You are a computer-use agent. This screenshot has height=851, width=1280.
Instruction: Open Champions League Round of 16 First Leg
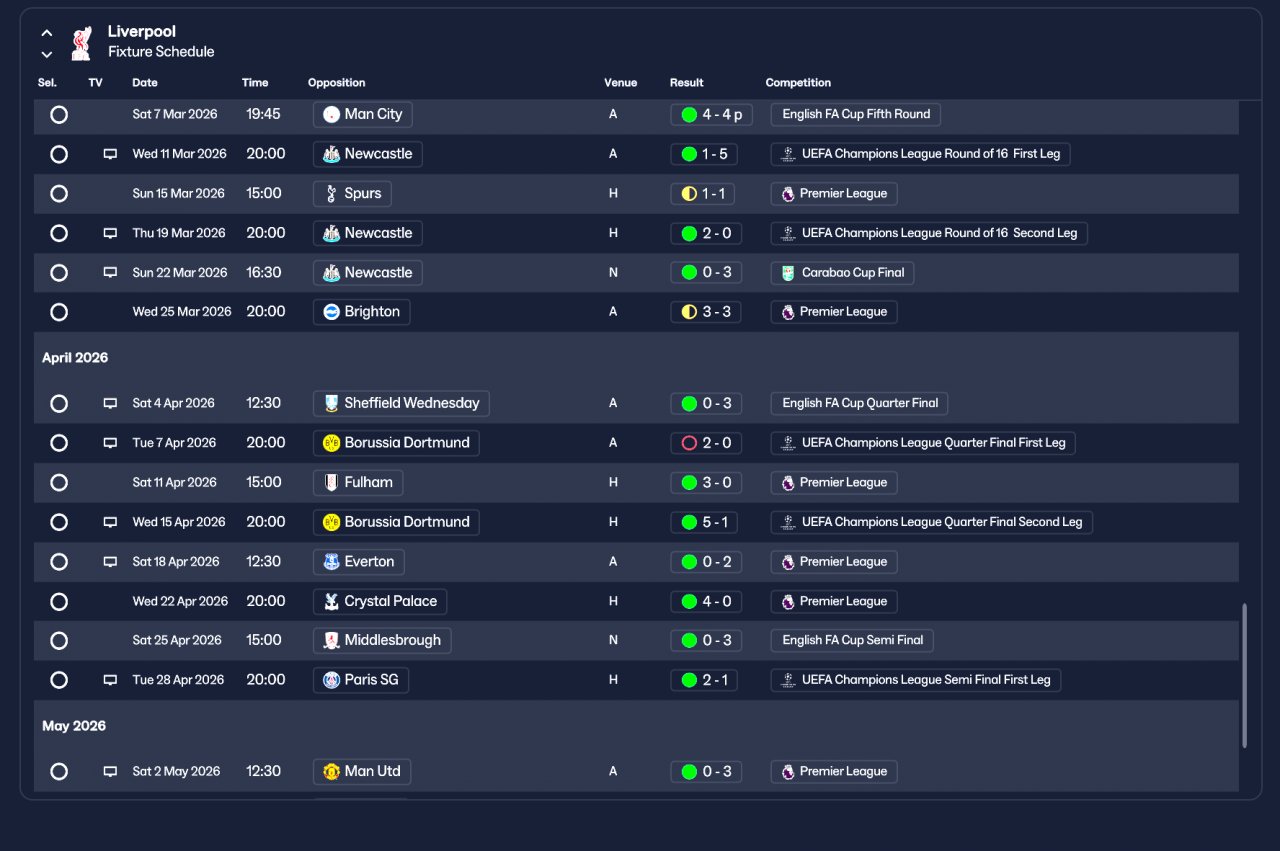[x=921, y=154]
